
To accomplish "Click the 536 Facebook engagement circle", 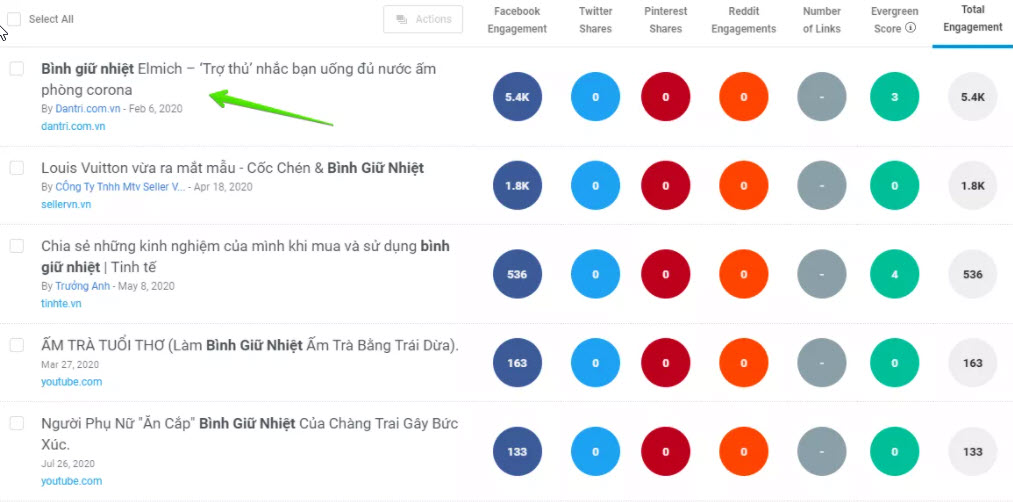I will point(517,274).
